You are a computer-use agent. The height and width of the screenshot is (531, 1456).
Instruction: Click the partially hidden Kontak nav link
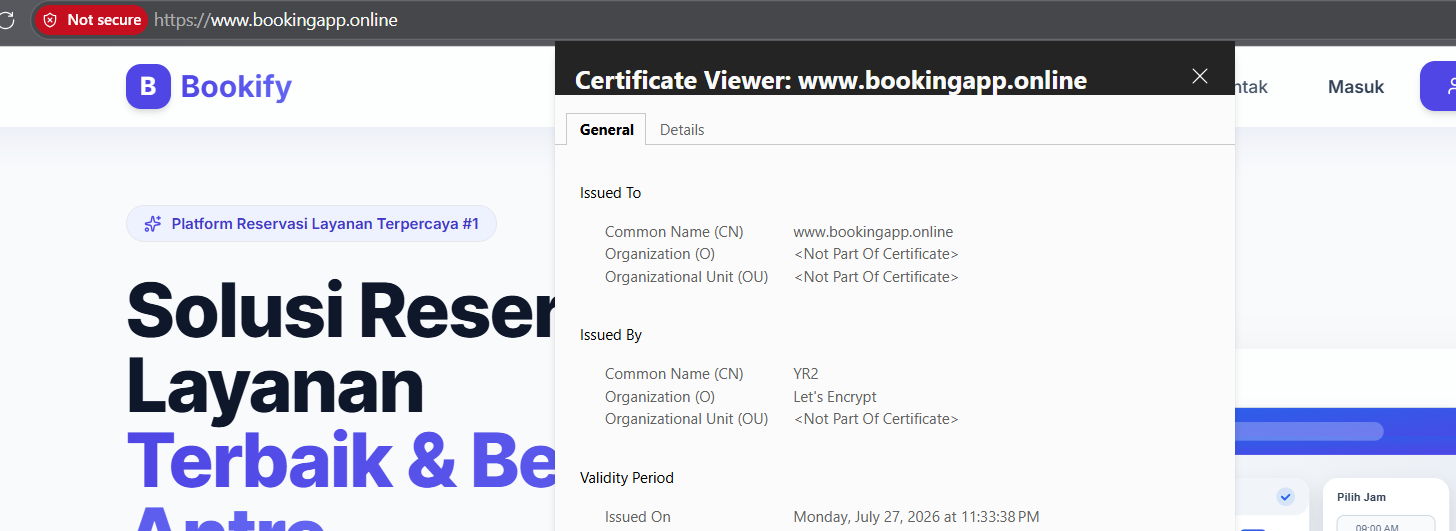[x=1252, y=87]
